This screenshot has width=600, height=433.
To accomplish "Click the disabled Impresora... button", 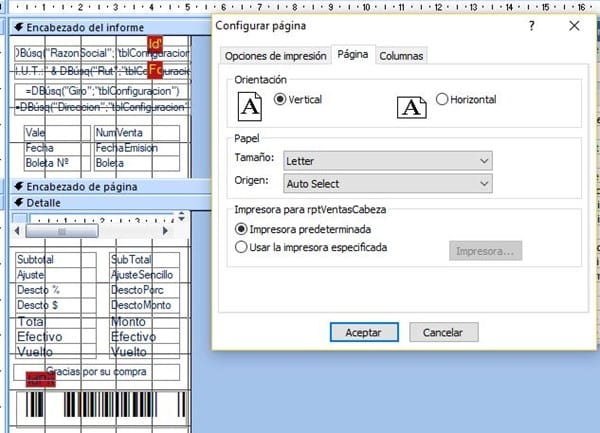I will click(485, 251).
